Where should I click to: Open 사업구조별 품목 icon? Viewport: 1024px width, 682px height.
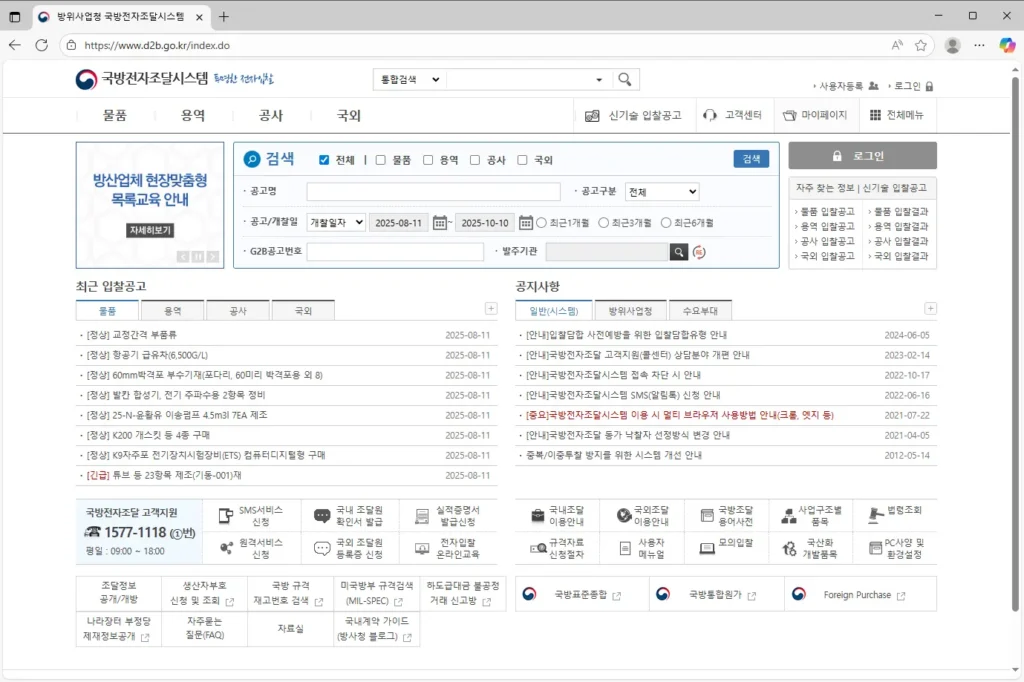(789, 516)
